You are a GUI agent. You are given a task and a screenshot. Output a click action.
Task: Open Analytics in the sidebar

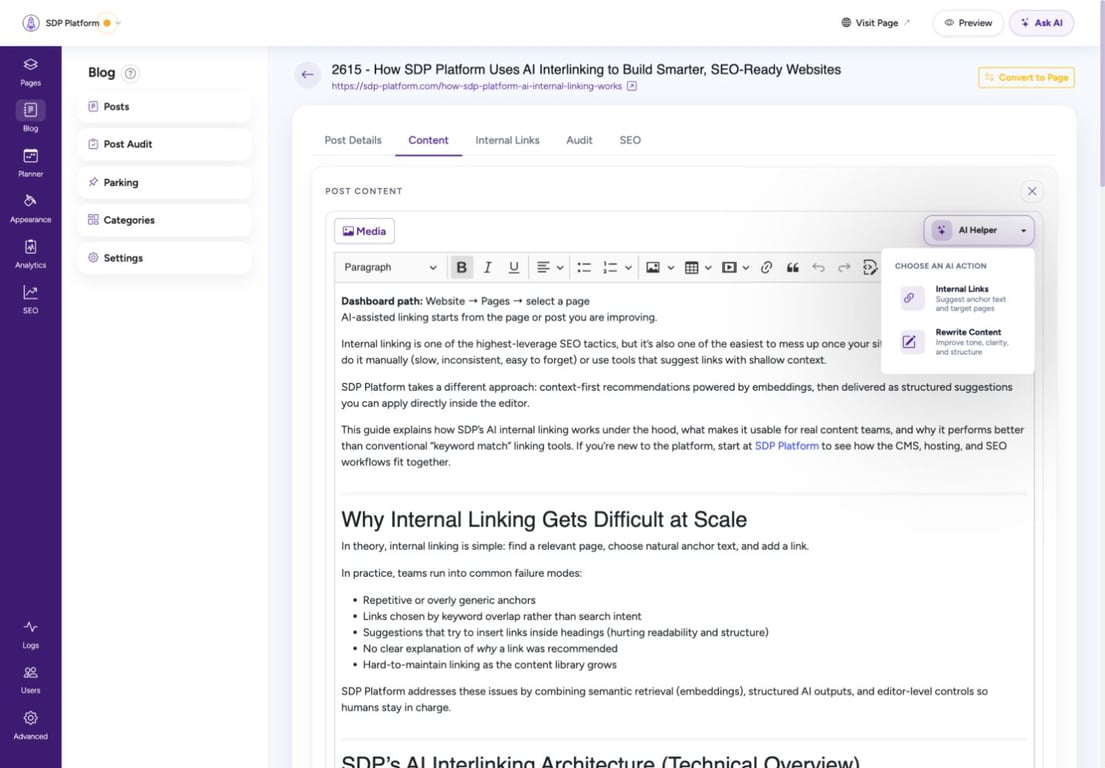[30, 254]
